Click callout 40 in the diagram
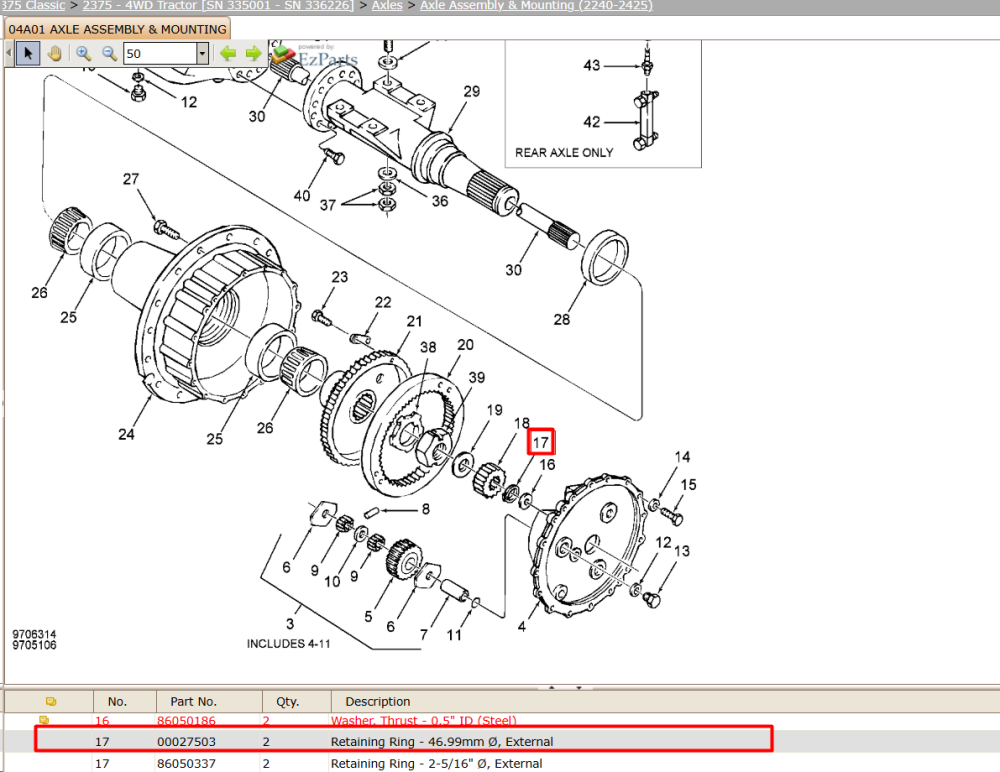Screen dimensions: 1000x772 pyautogui.click(x=302, y=195)
